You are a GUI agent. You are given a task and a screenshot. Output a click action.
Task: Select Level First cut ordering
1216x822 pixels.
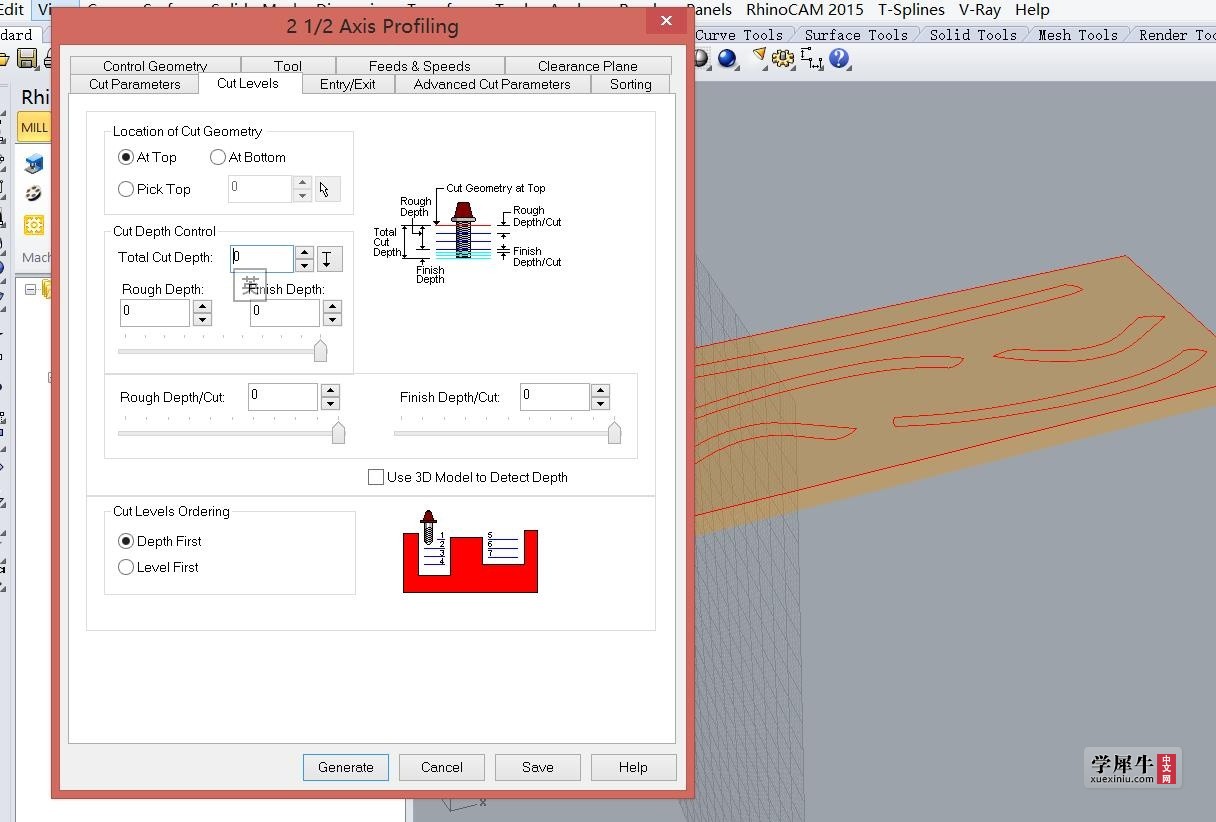click(126, 567)
